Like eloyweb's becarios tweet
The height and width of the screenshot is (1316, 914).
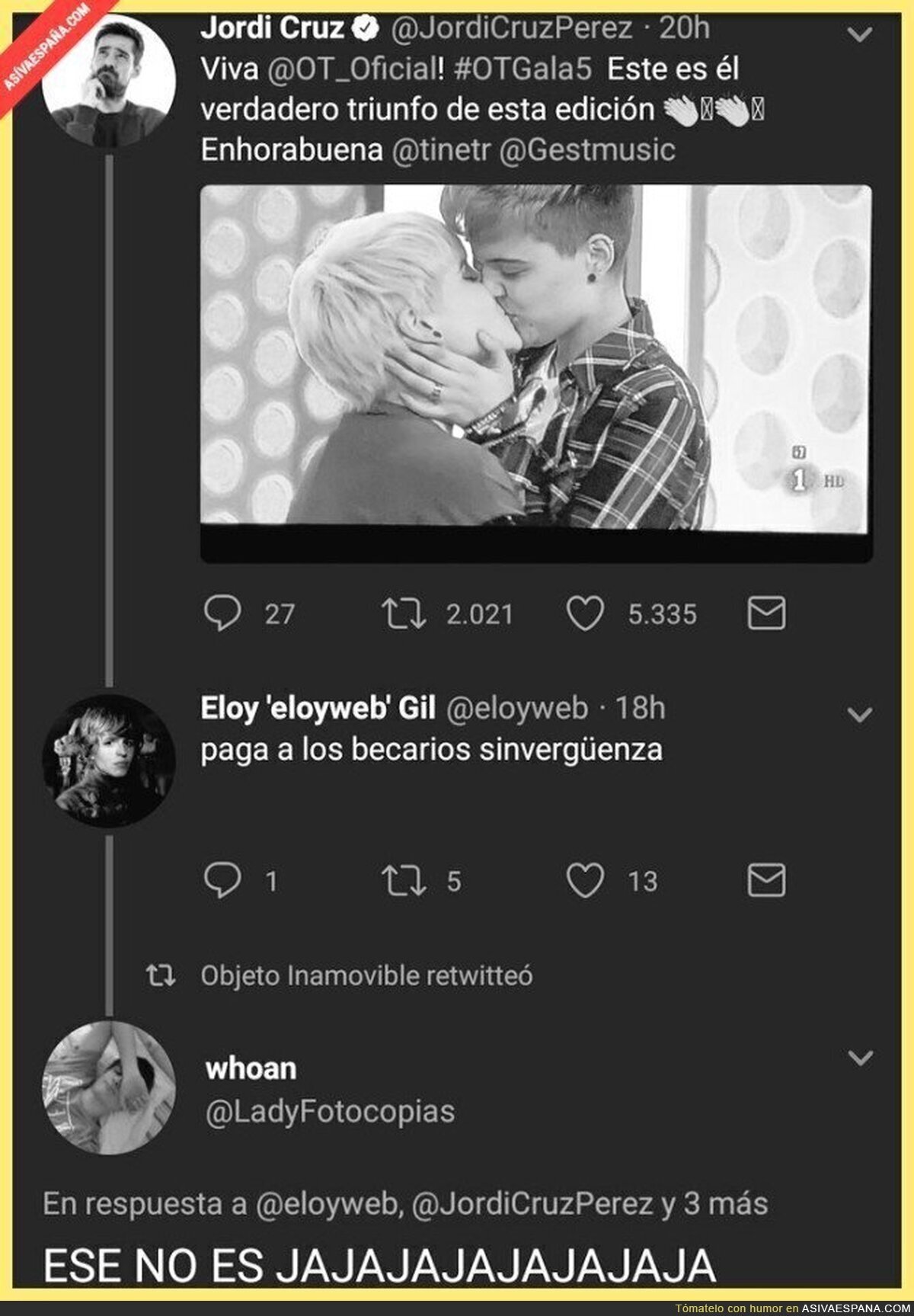click(585, 881)
